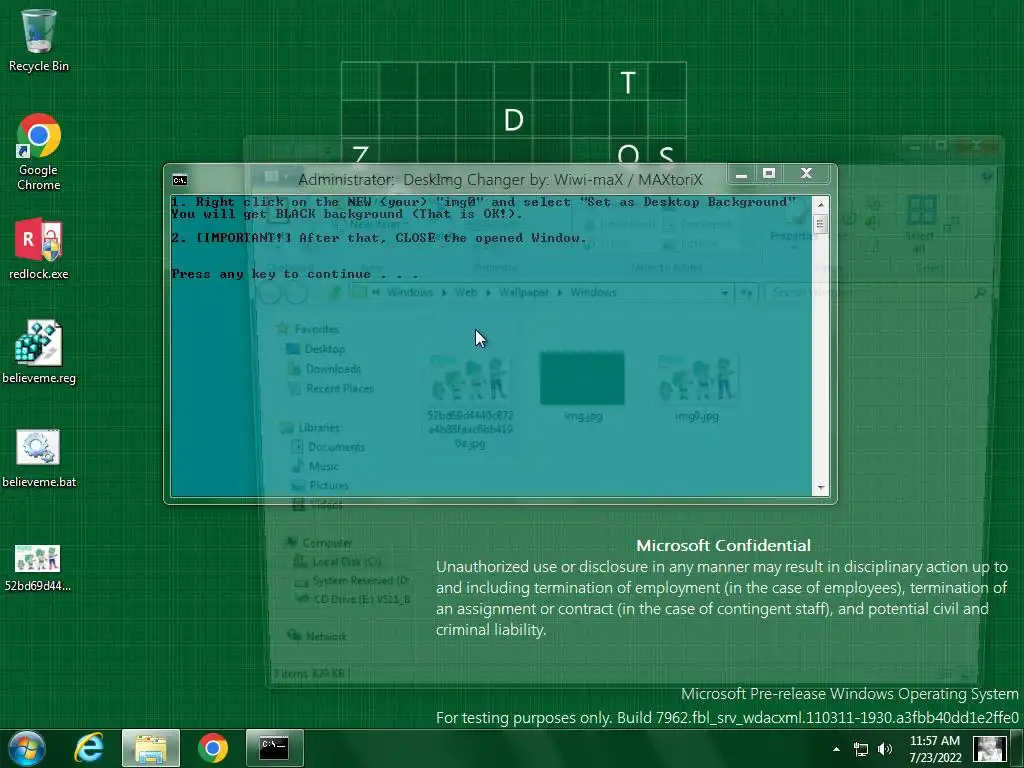This screenshot has height=768, width=1024.
Task: Click Select all in the Explorer ribbon
Action: coord(921,224)
